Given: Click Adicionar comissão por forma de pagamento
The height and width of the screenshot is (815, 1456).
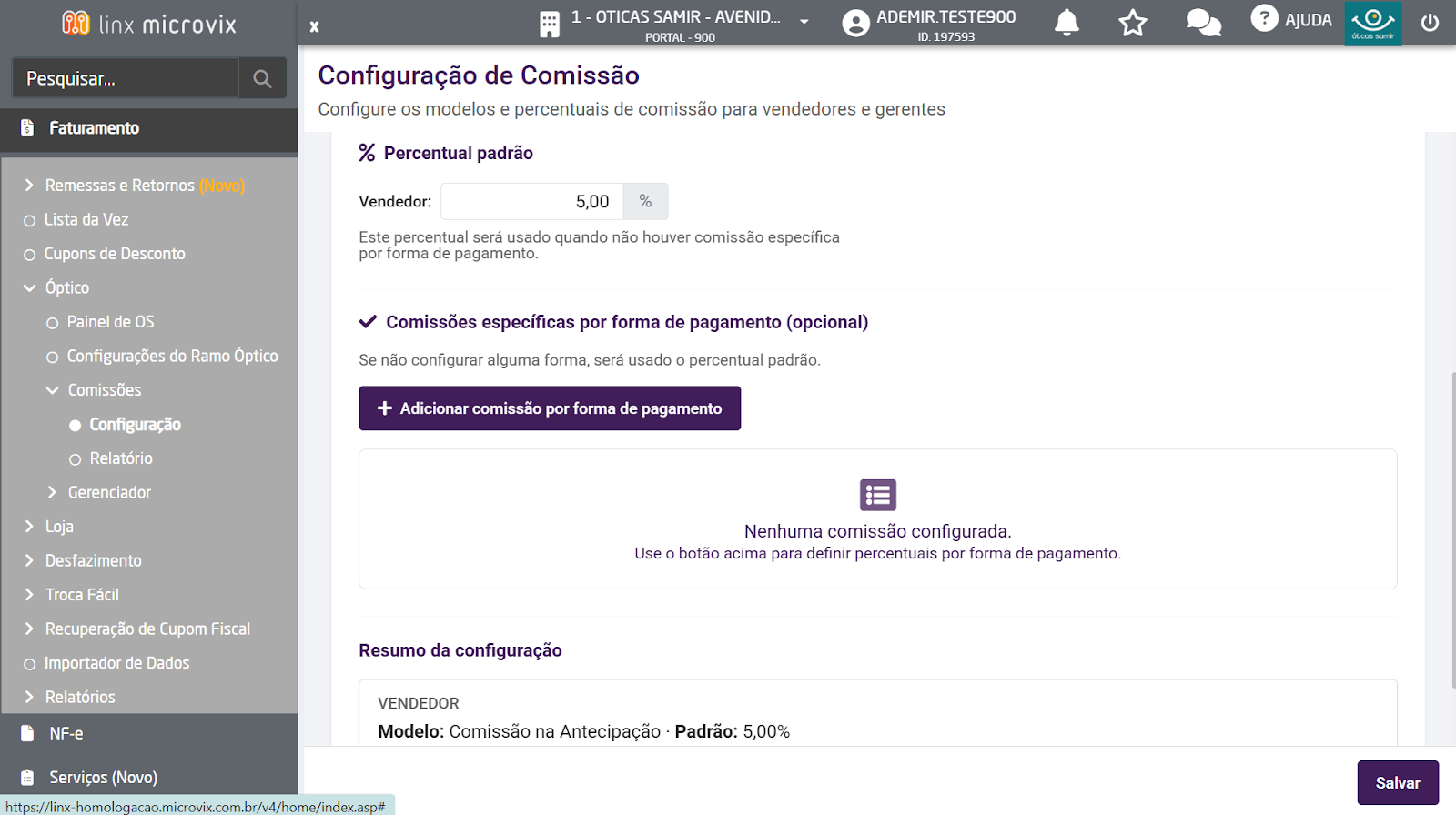Looking at the screenshot, I should coord(550,408).
